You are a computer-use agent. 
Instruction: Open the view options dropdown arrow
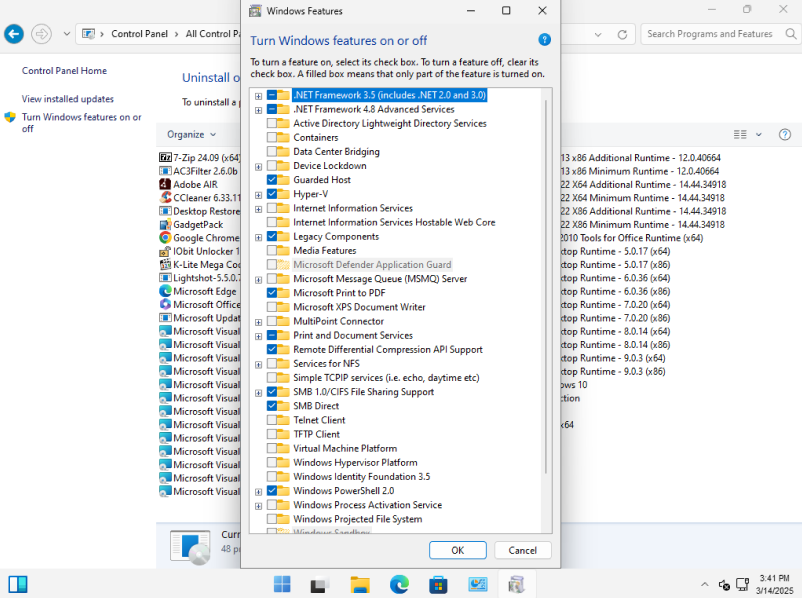759,135
